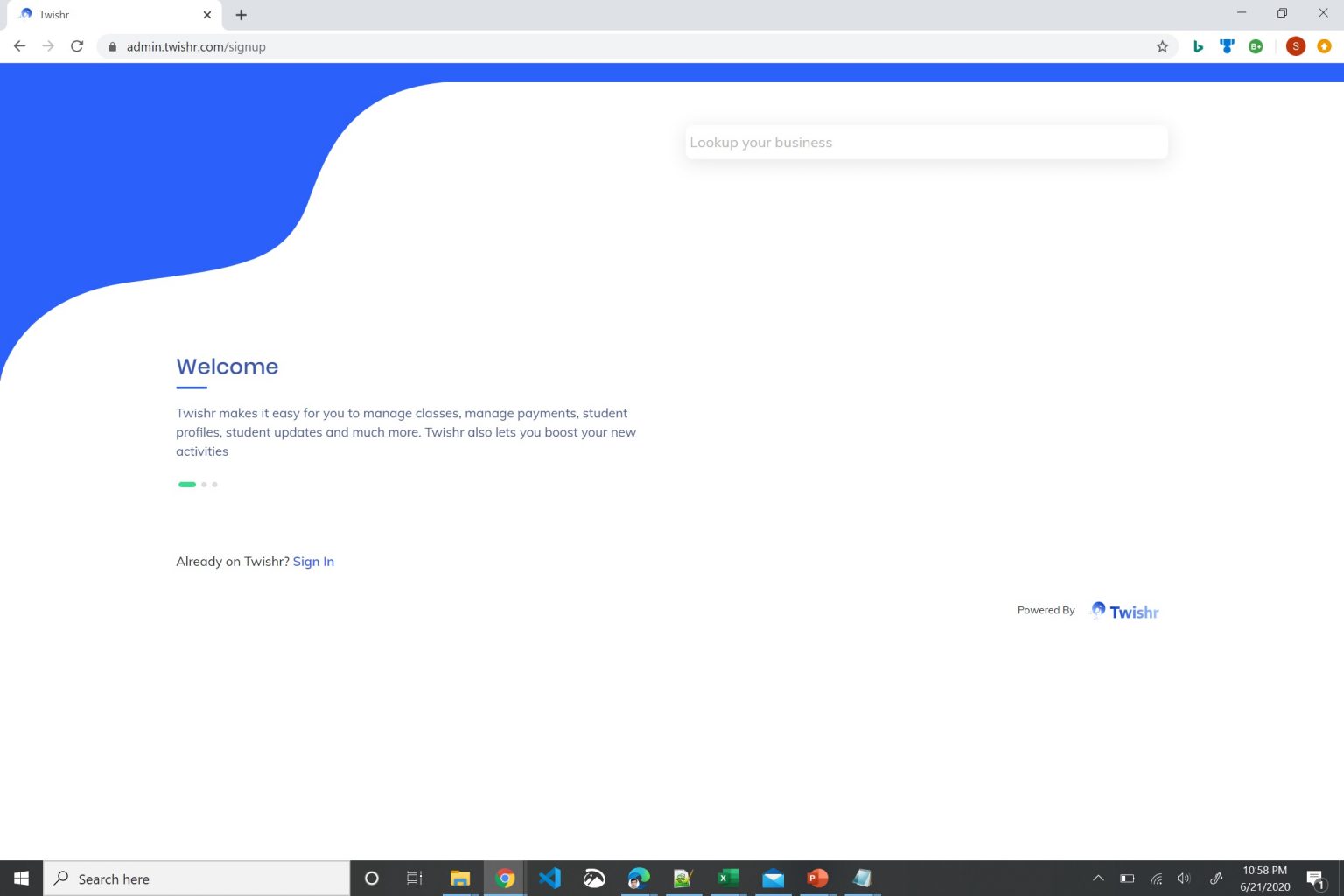The image size is (1344, 896).
Task: Open the notebook app taskbar icon
Action: (x=862, y=878)
